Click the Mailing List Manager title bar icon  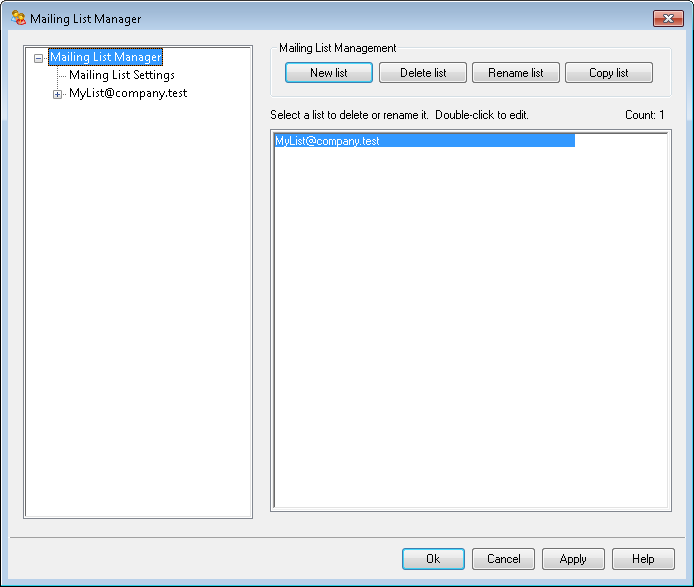tap(18, 18)
